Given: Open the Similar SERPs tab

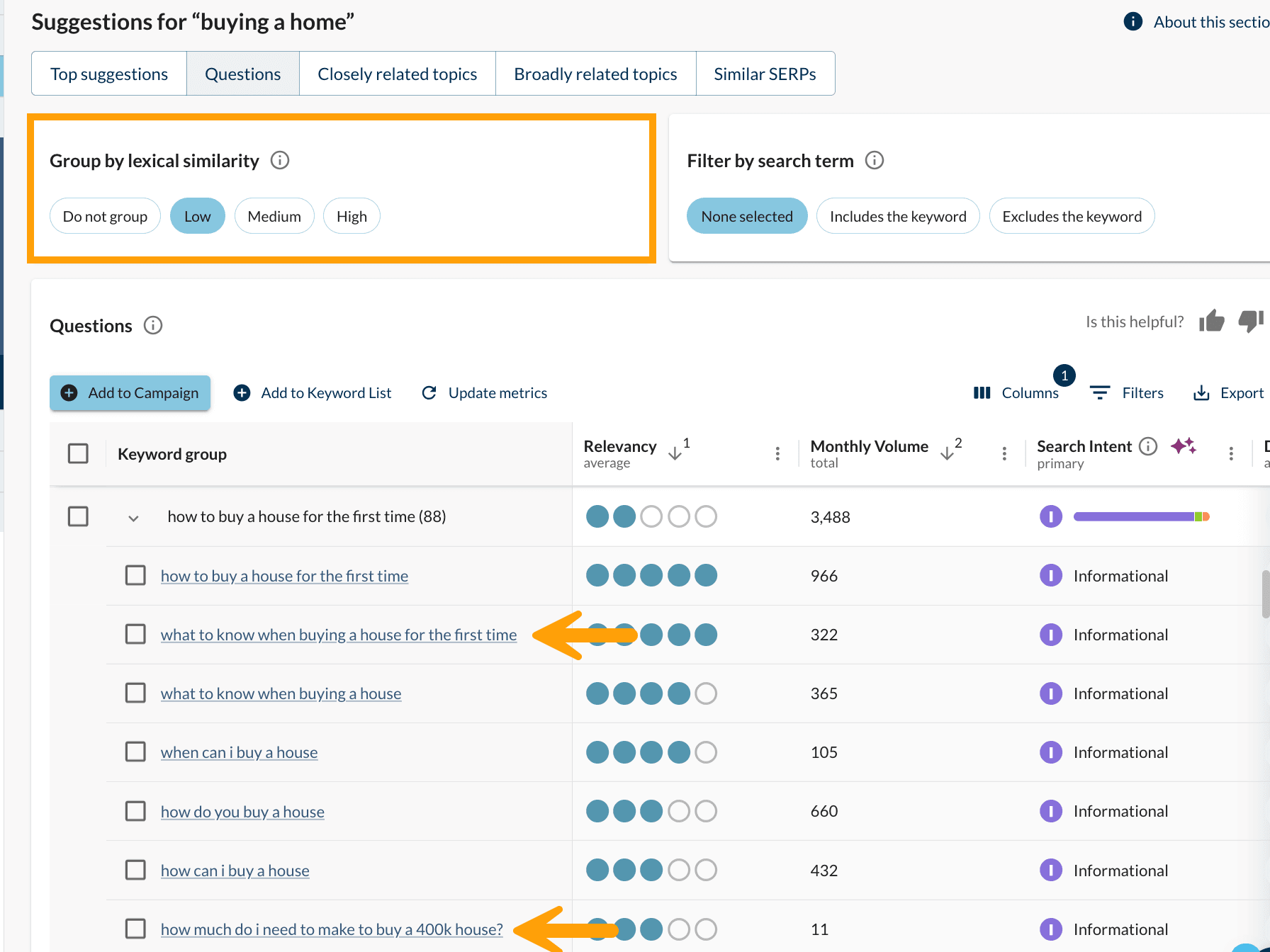Looking at the screenshot, I should 765,73.
